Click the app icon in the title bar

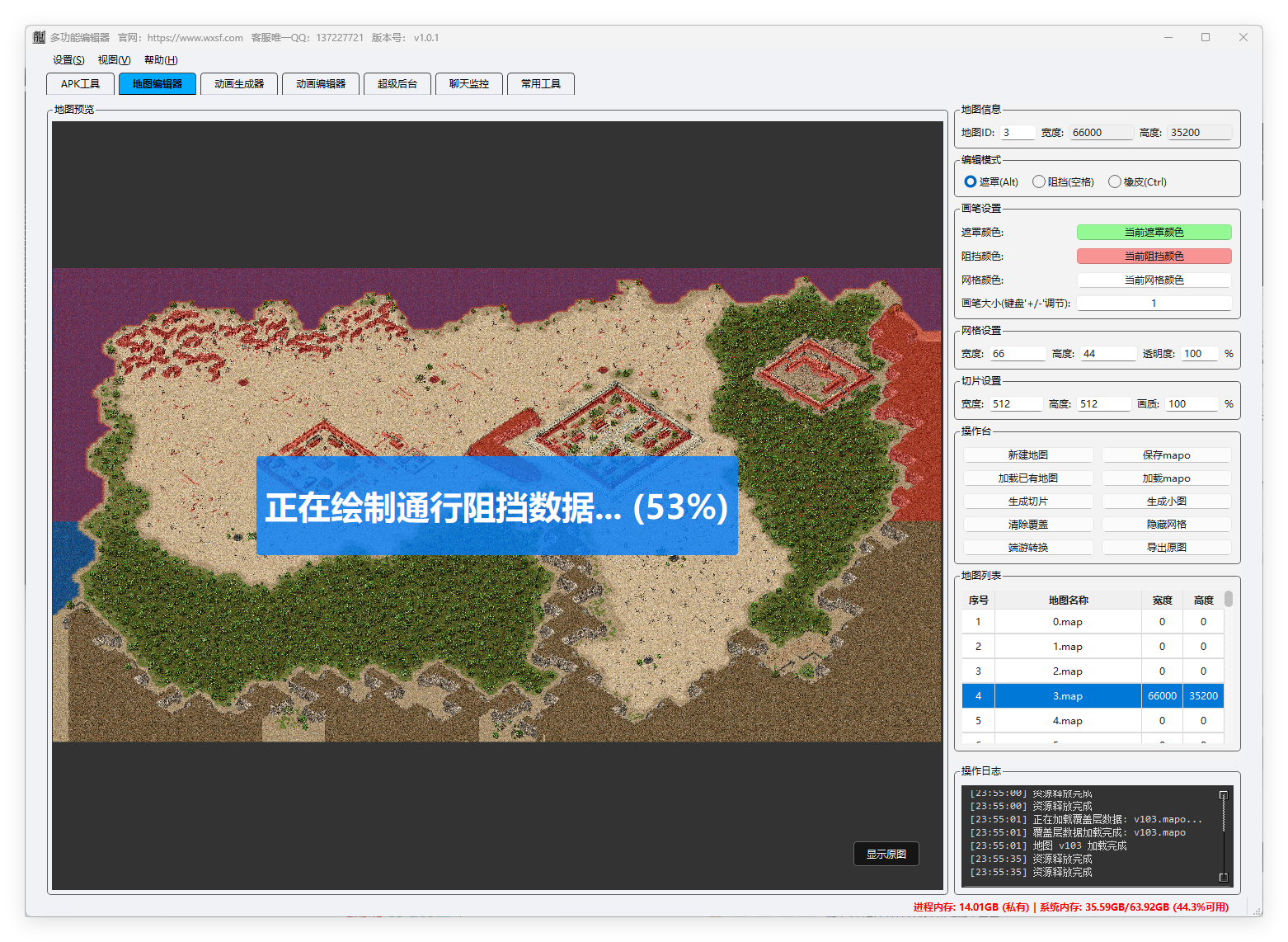[x=39, y=37]
